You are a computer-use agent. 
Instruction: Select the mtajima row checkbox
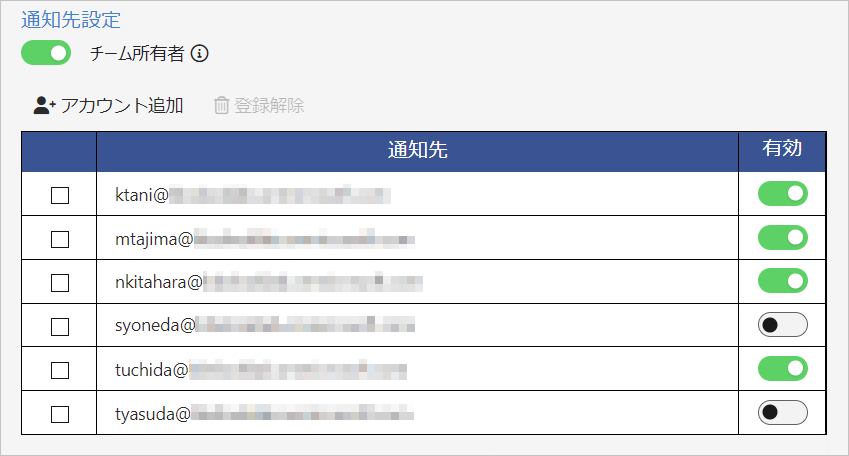60,239
